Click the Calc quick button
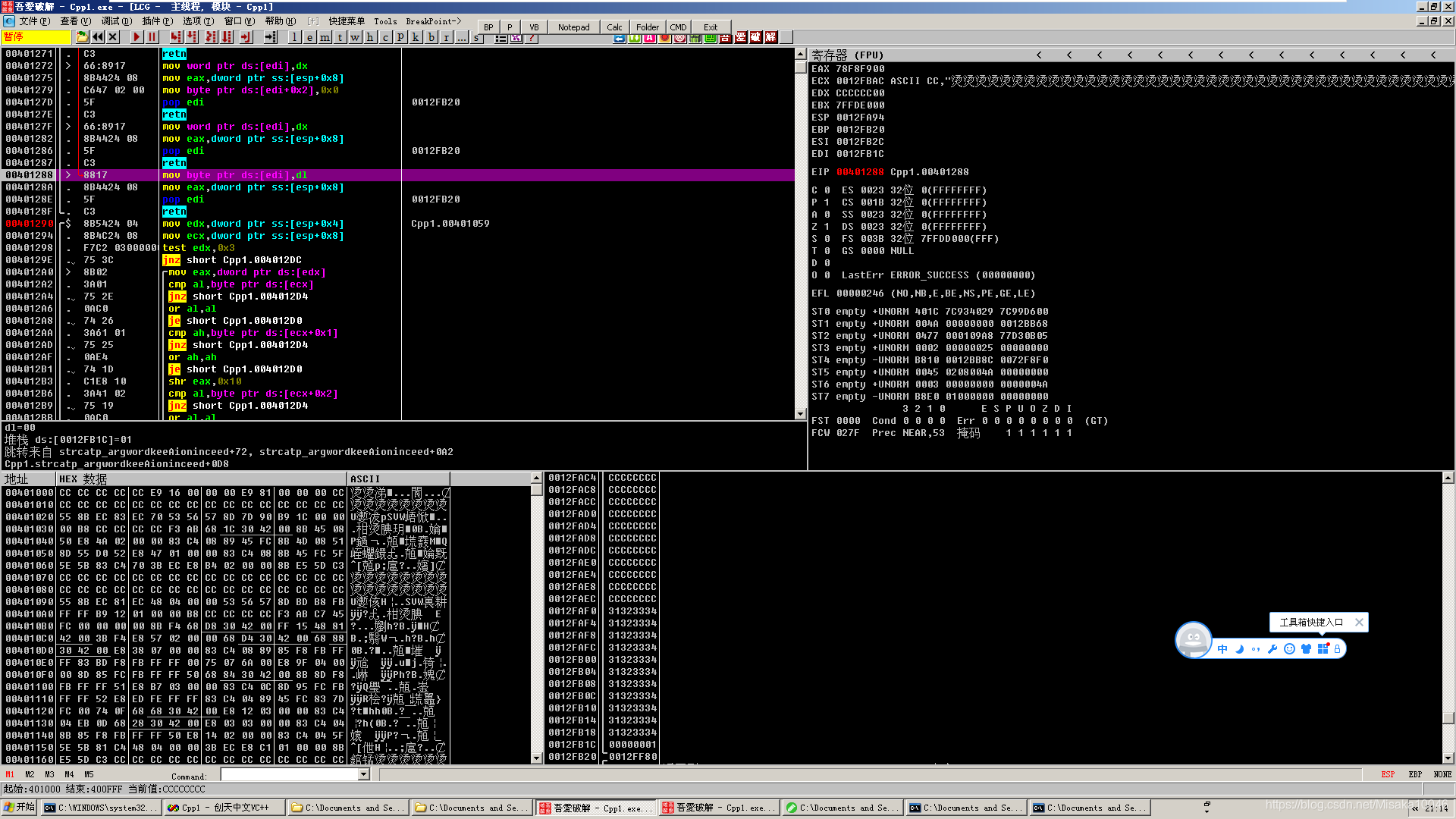The image size is (1456, 819). tap(614, 27)
